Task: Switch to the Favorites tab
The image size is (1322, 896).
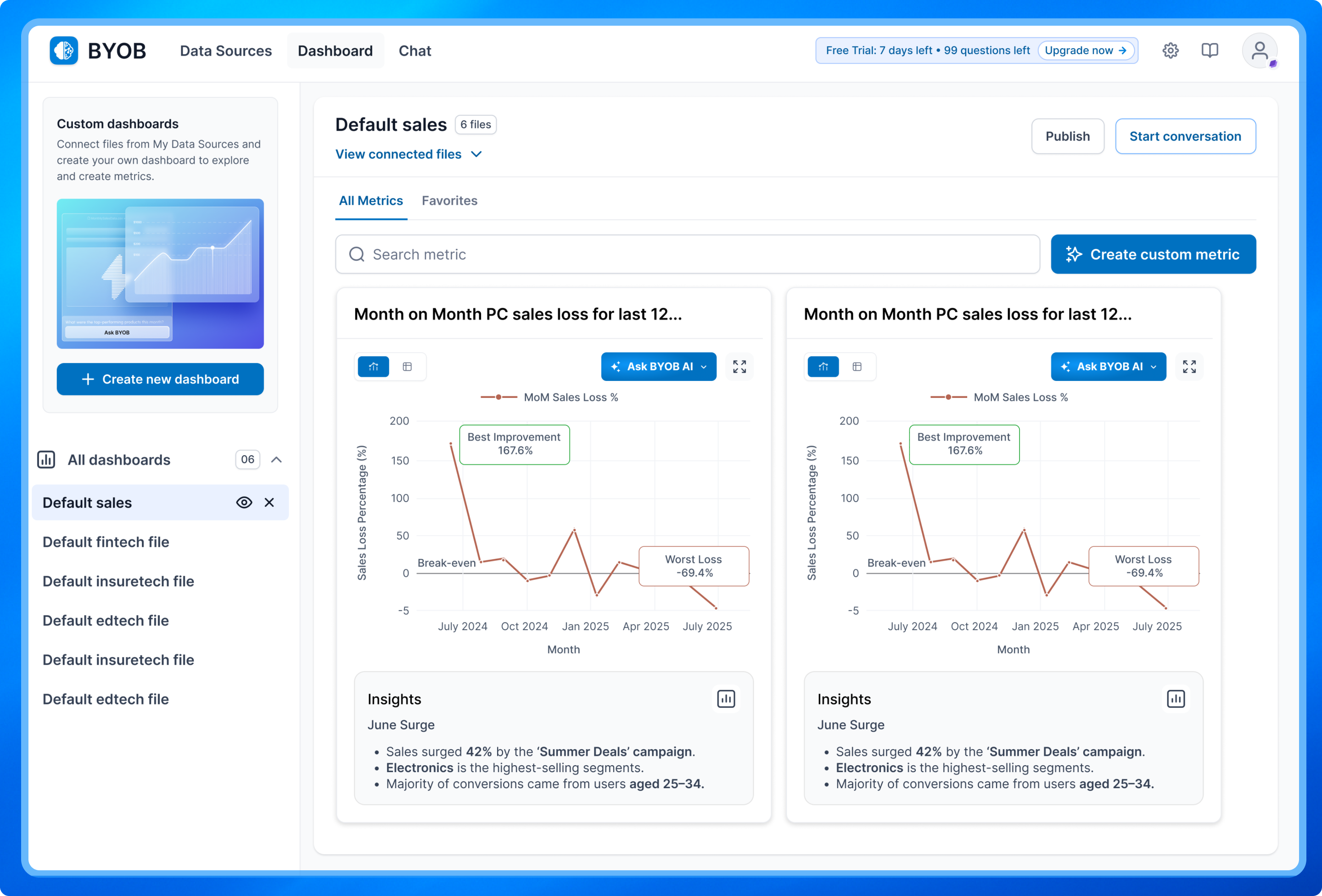Action: pyautogui.click(x=449, y=201)
